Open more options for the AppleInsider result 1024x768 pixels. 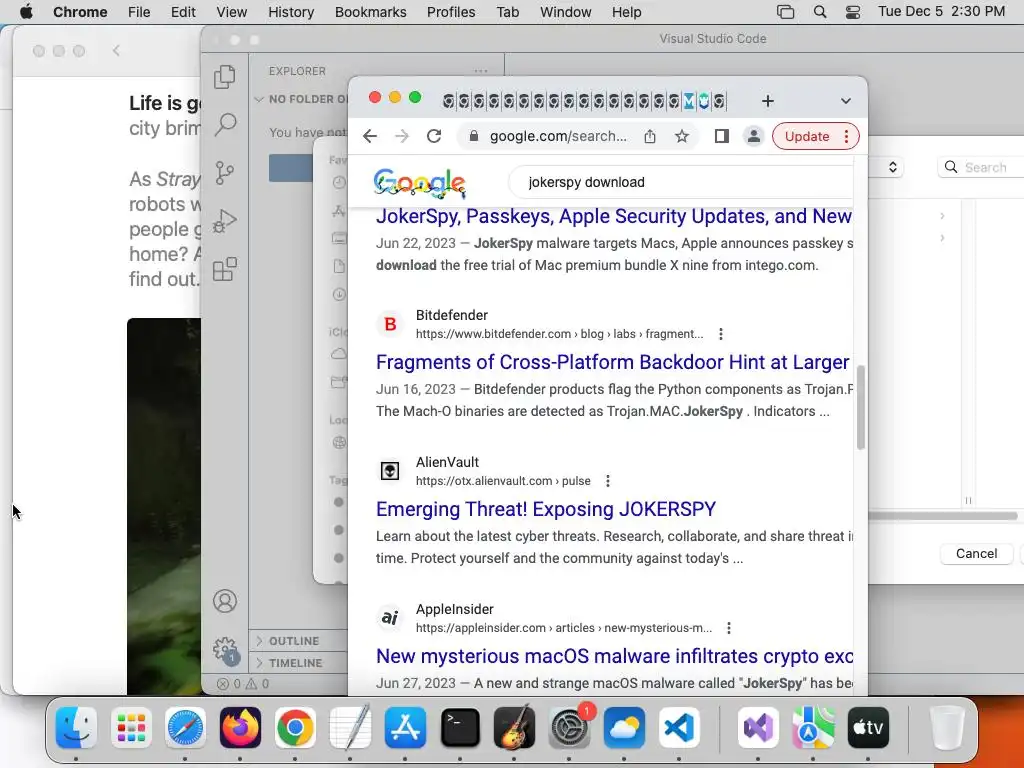click(729, 628)
